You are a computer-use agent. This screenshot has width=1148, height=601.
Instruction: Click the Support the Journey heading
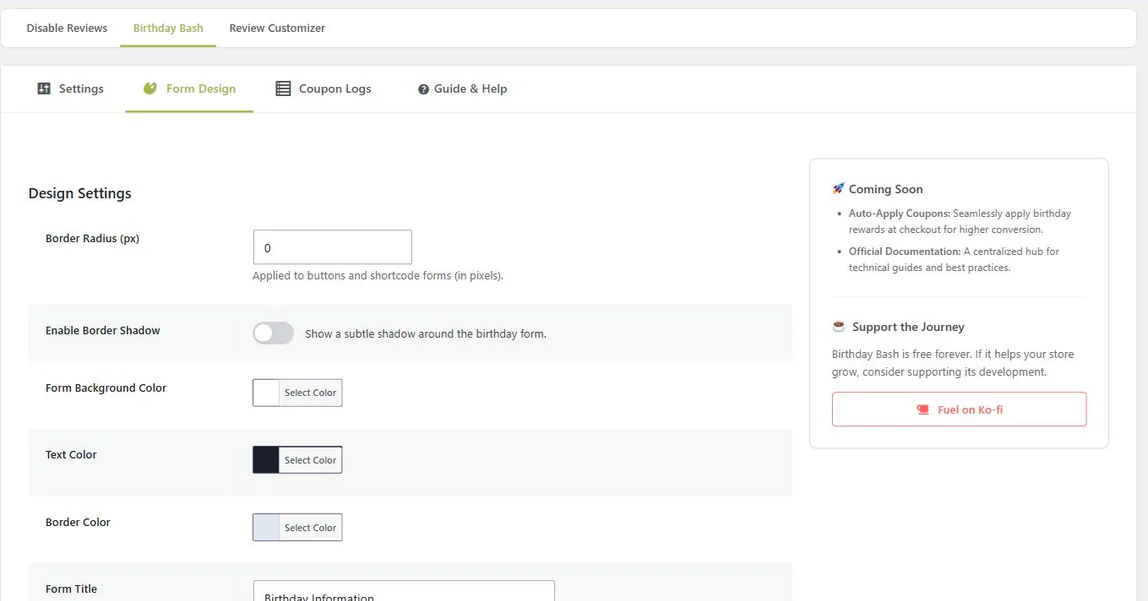tap(908, 326)
